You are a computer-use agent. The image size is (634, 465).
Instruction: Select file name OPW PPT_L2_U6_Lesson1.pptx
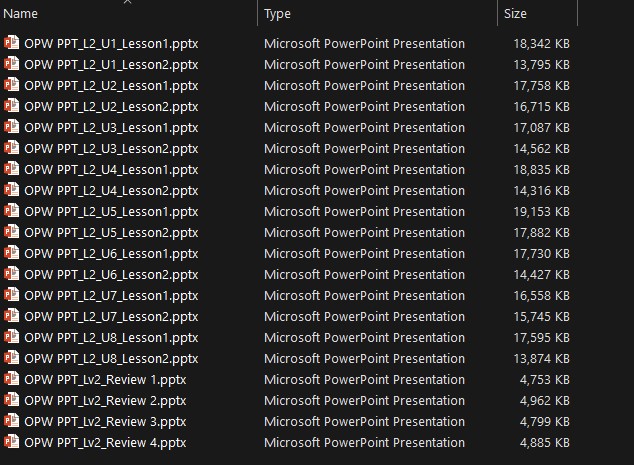tap(111, 254)
